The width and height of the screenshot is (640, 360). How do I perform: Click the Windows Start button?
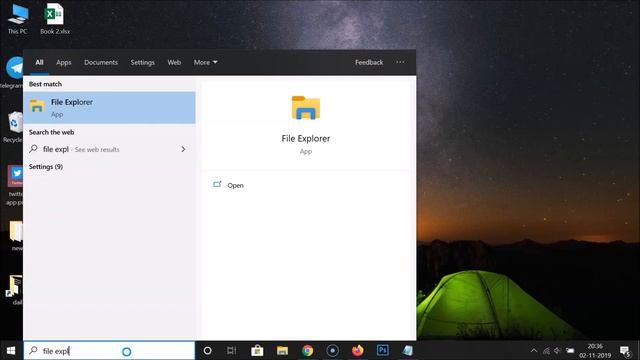click(x=11, y=351)
